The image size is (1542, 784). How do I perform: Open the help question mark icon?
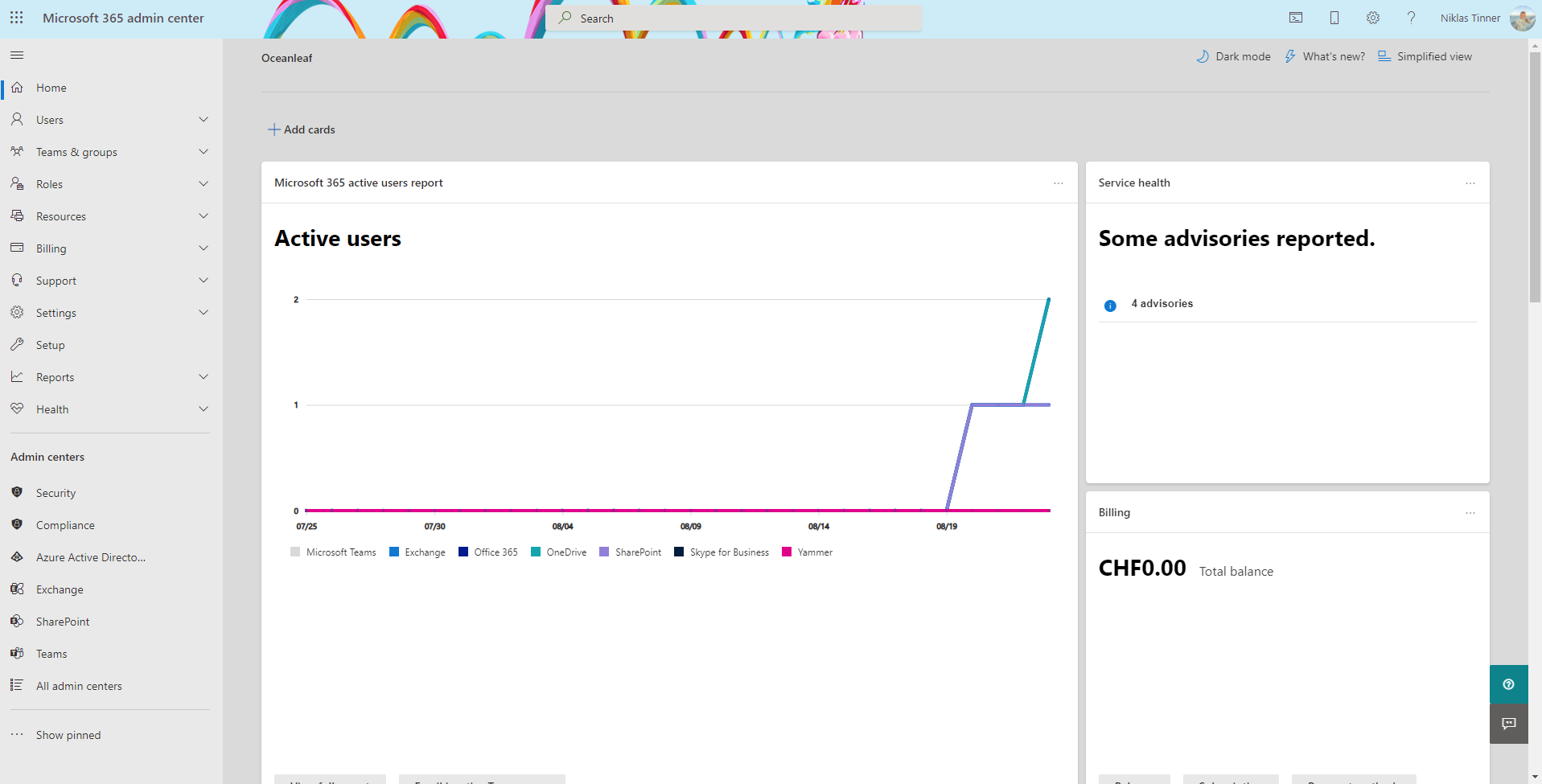1411,18
